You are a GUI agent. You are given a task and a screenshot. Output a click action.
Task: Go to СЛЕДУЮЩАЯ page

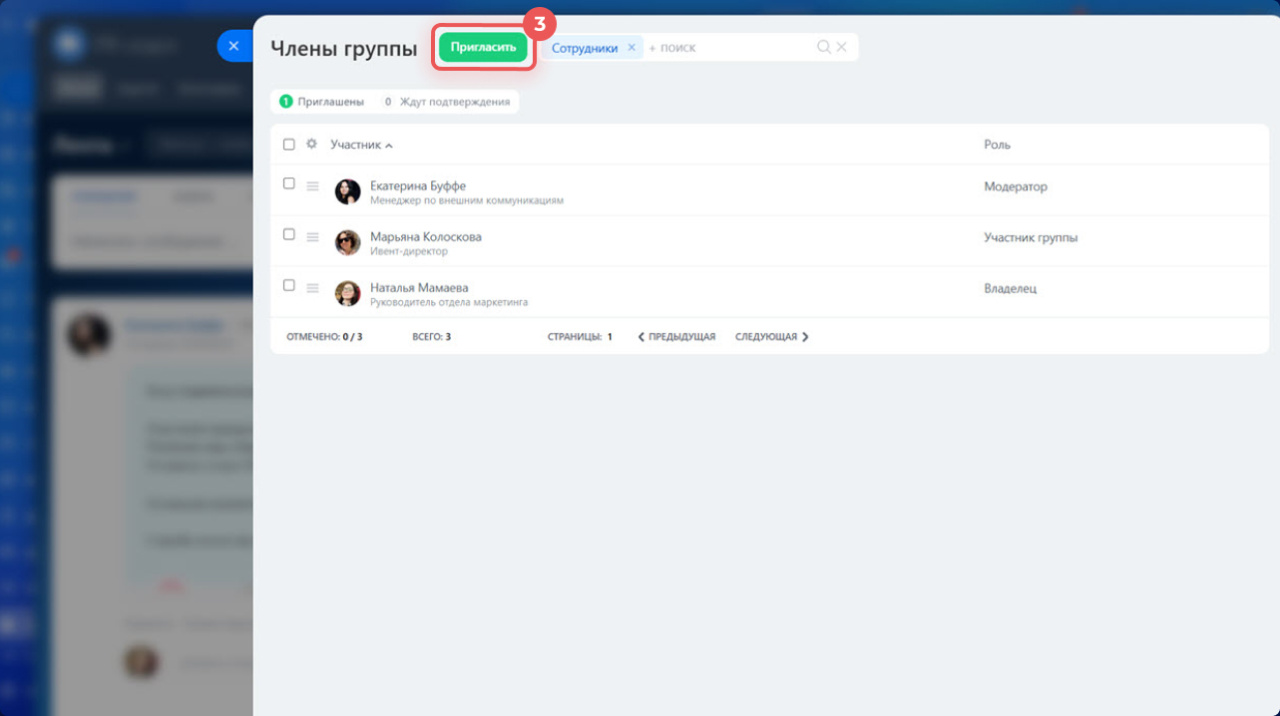tap(772, 337)
